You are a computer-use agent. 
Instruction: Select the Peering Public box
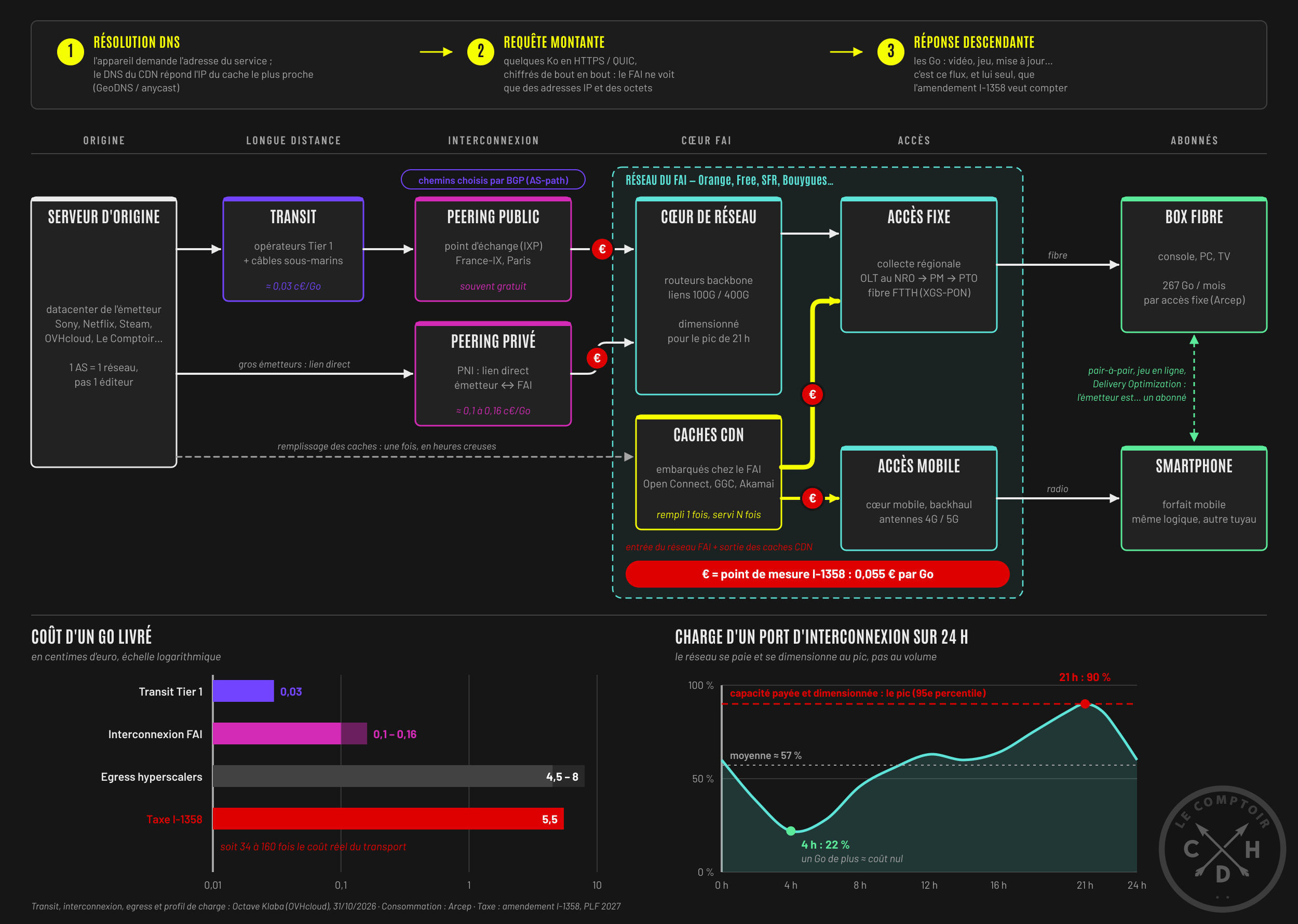(x=493, y=249)
